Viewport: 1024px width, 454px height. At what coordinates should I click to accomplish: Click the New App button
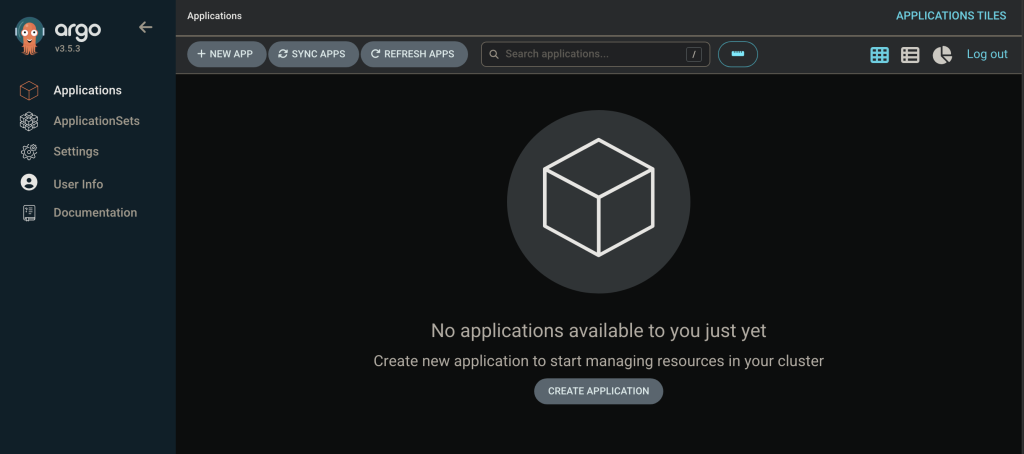pyautogui.click(x=227, y=54)
